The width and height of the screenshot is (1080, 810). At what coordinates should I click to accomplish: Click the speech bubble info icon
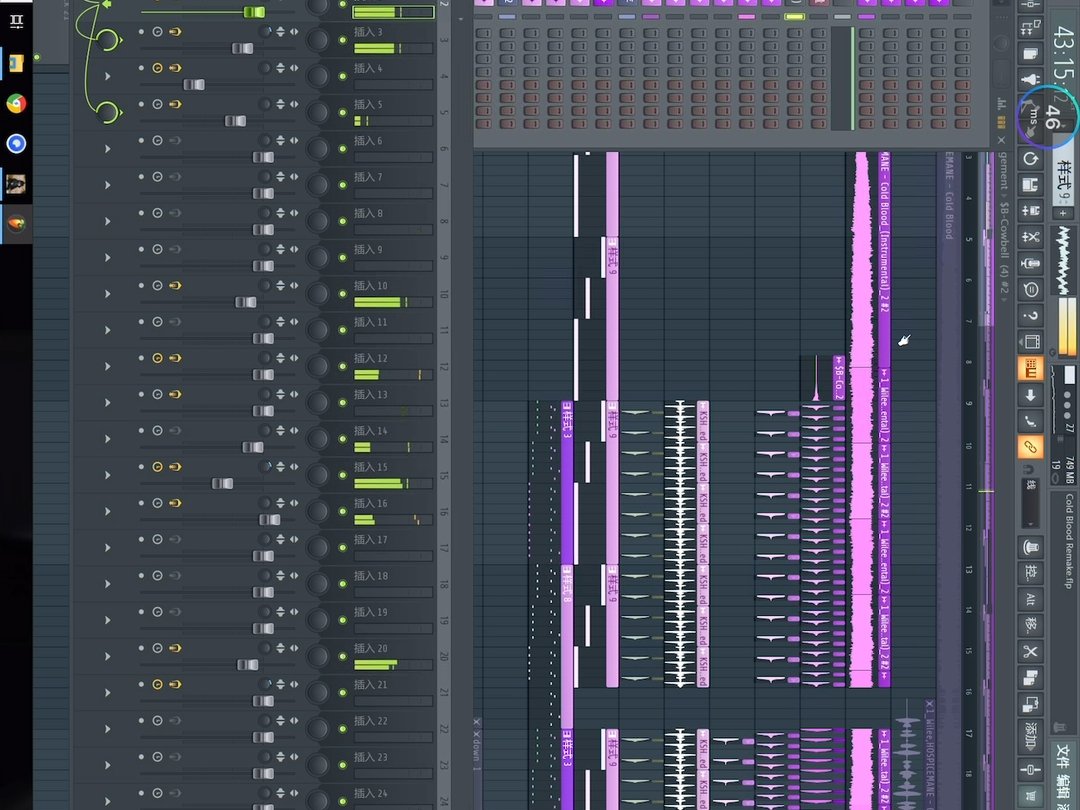[x=1030, y=289]
